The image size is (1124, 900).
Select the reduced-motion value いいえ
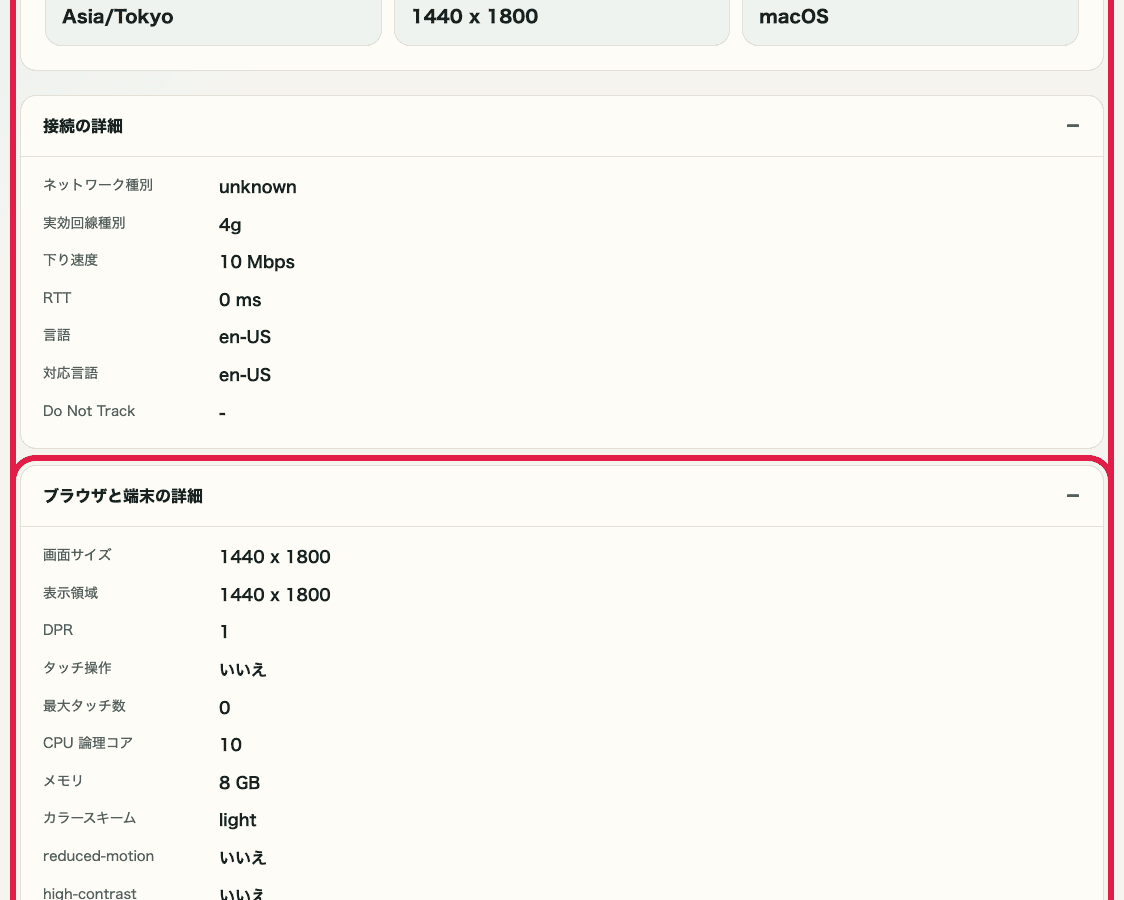242,857
